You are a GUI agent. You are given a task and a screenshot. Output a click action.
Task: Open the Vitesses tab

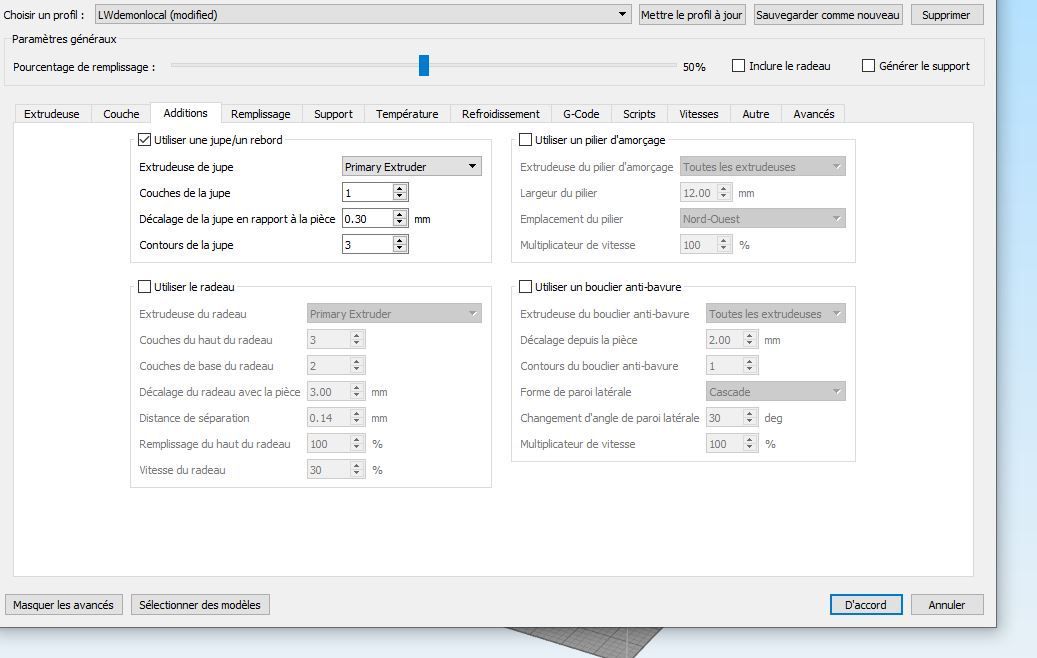click(698, 114)
